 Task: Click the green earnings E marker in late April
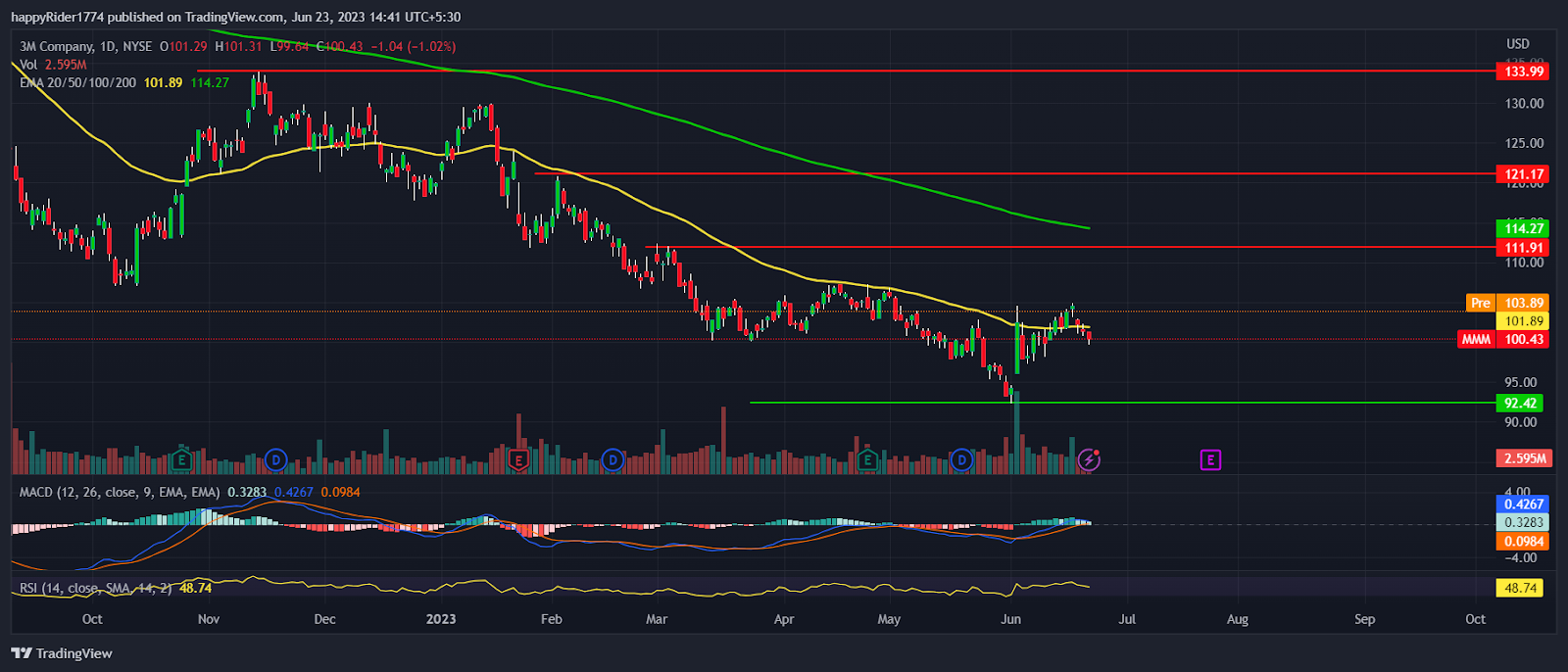(866, 459)
